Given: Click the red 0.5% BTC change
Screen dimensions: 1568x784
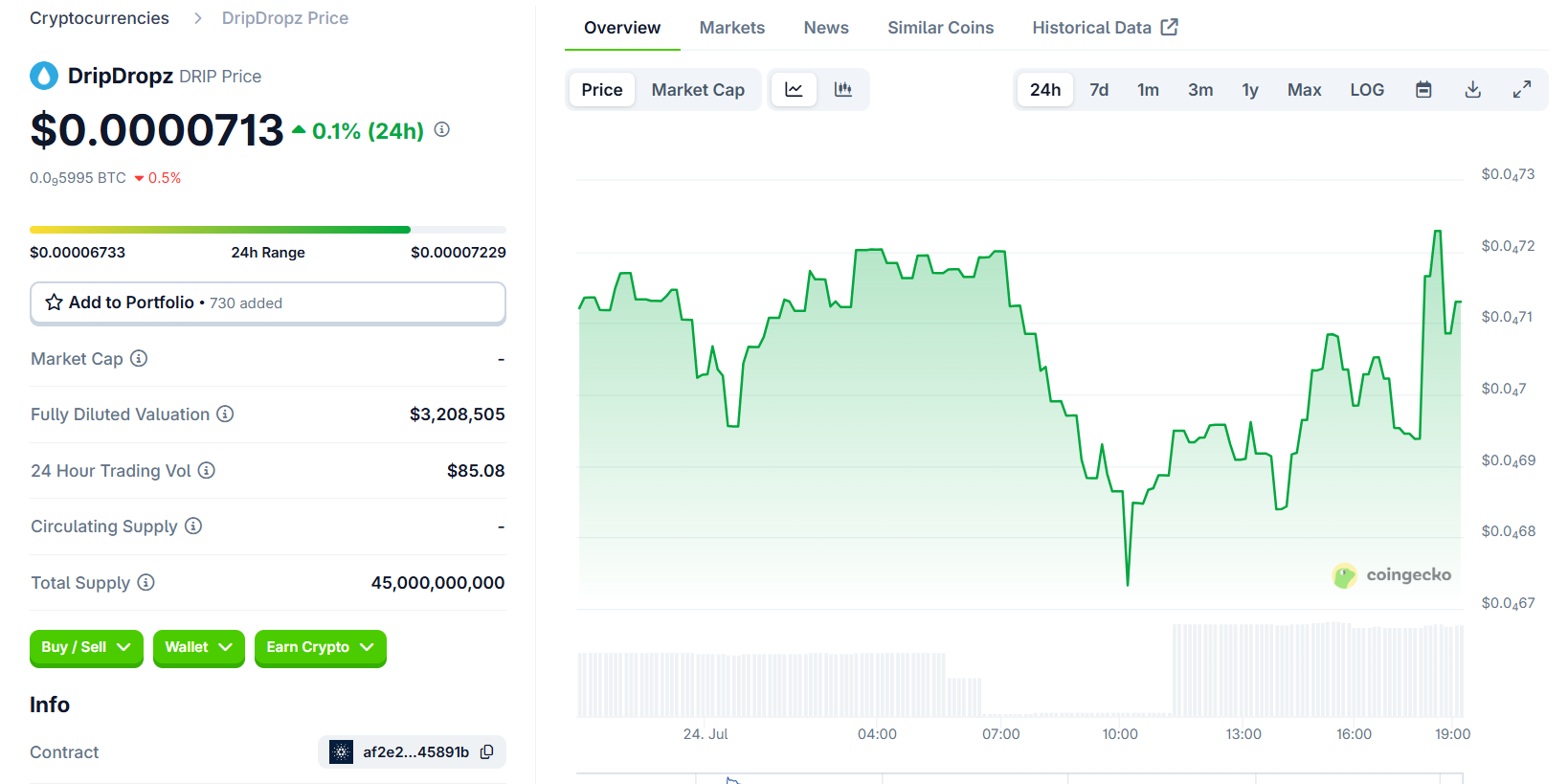Looking at the screenshot, I should click(158, 178).
